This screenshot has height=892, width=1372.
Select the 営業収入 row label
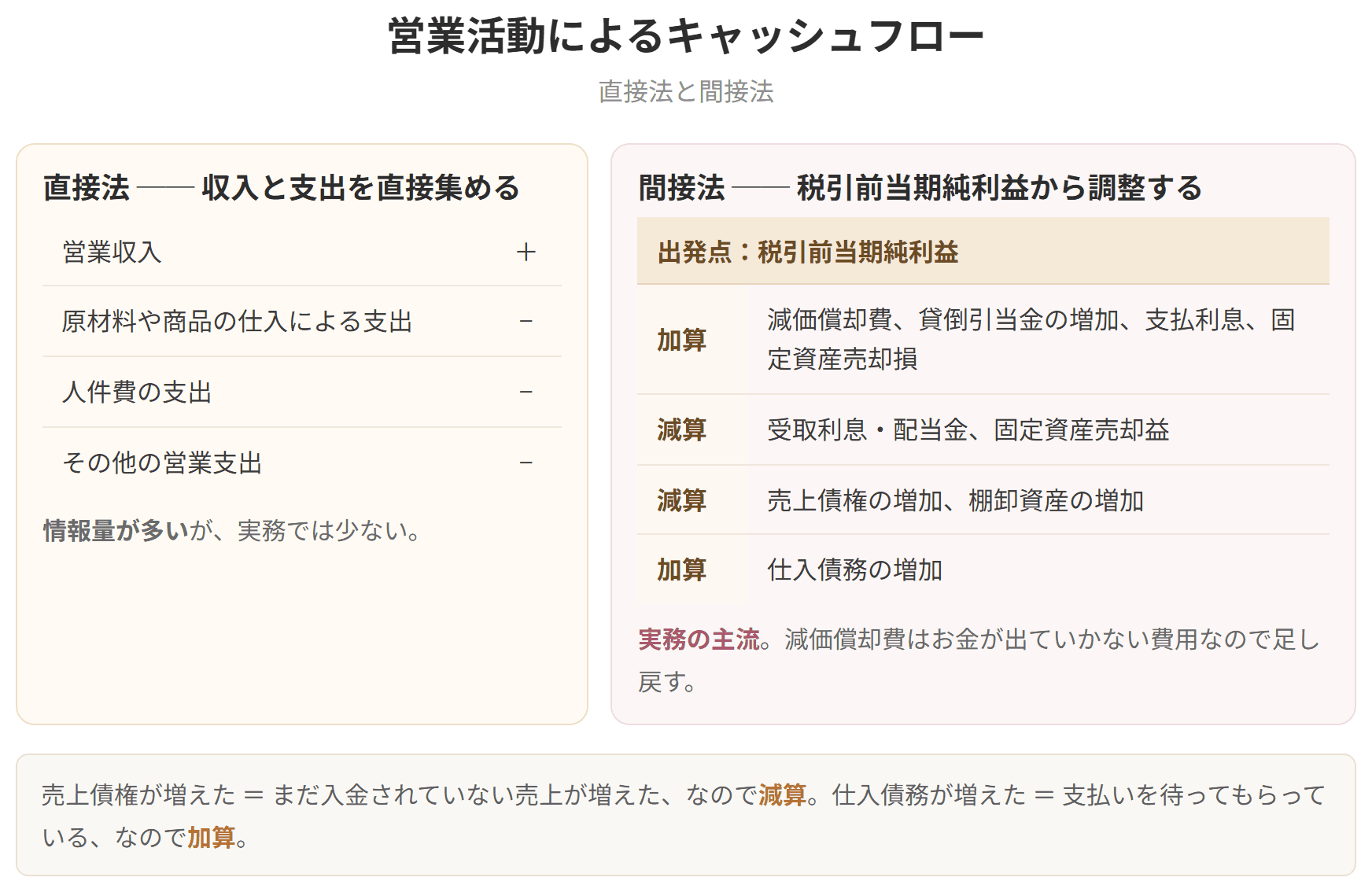tap(112, 252)
